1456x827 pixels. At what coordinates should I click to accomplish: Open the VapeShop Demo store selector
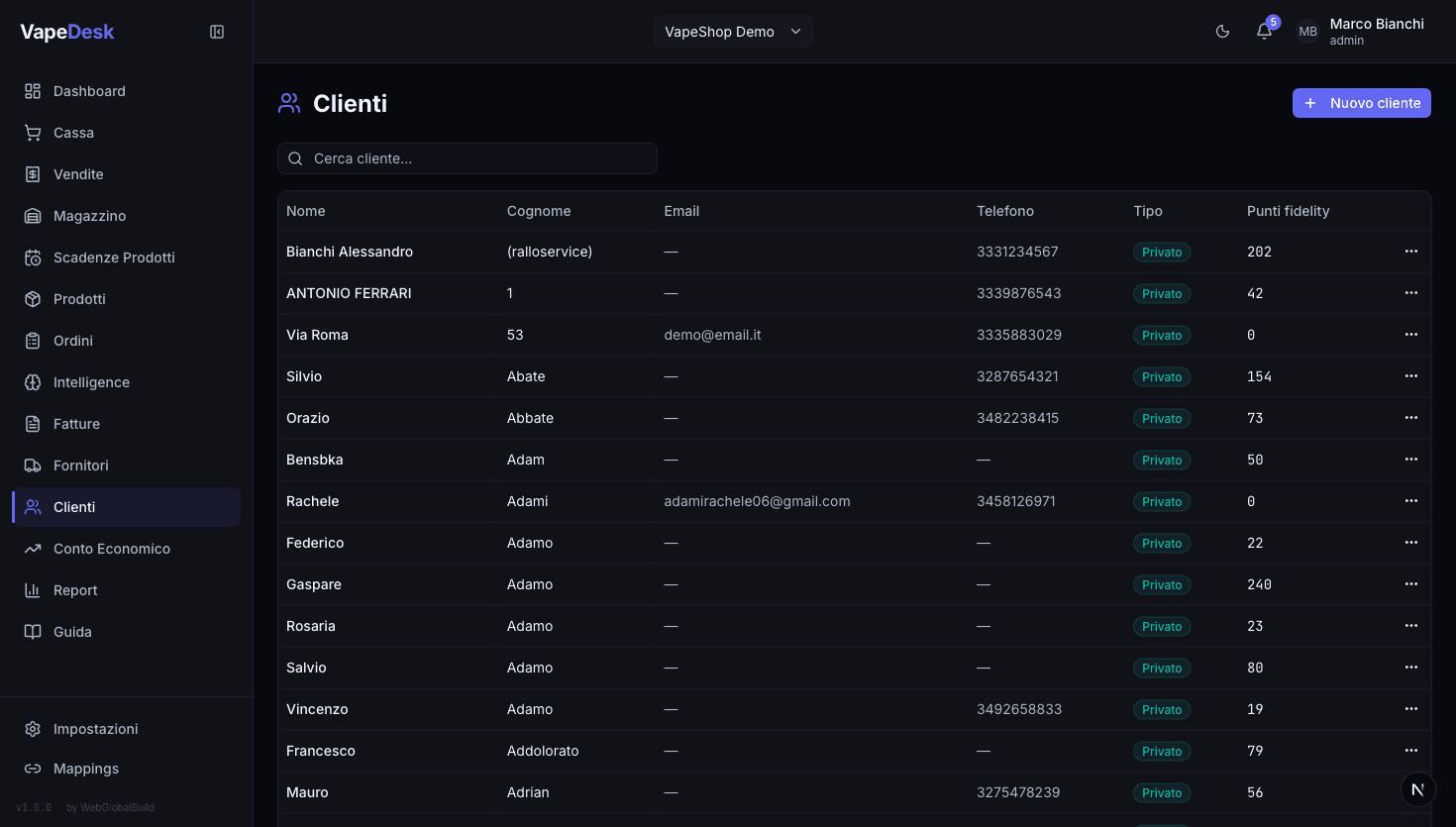click(733, 31)
